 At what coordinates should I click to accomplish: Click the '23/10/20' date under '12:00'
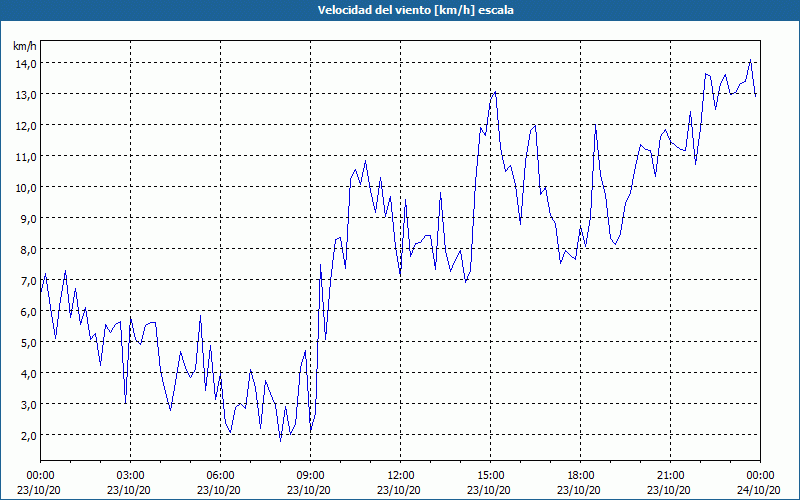pyautogui.click(x=398, y=490)
